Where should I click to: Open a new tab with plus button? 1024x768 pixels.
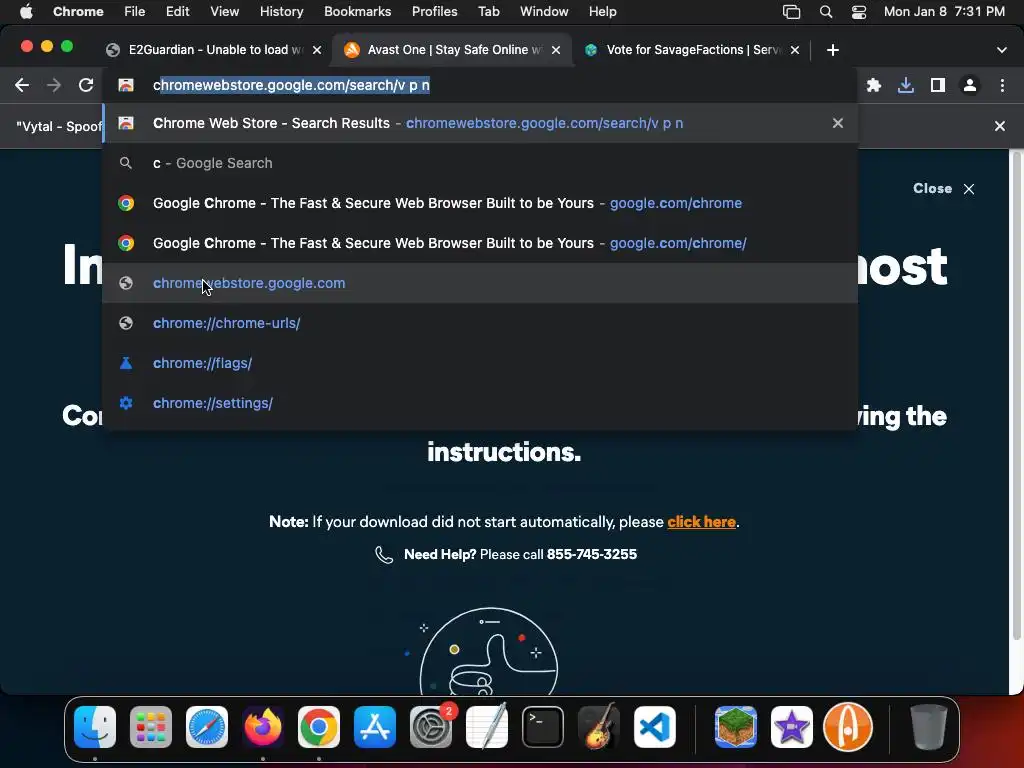tap(832, 50)
